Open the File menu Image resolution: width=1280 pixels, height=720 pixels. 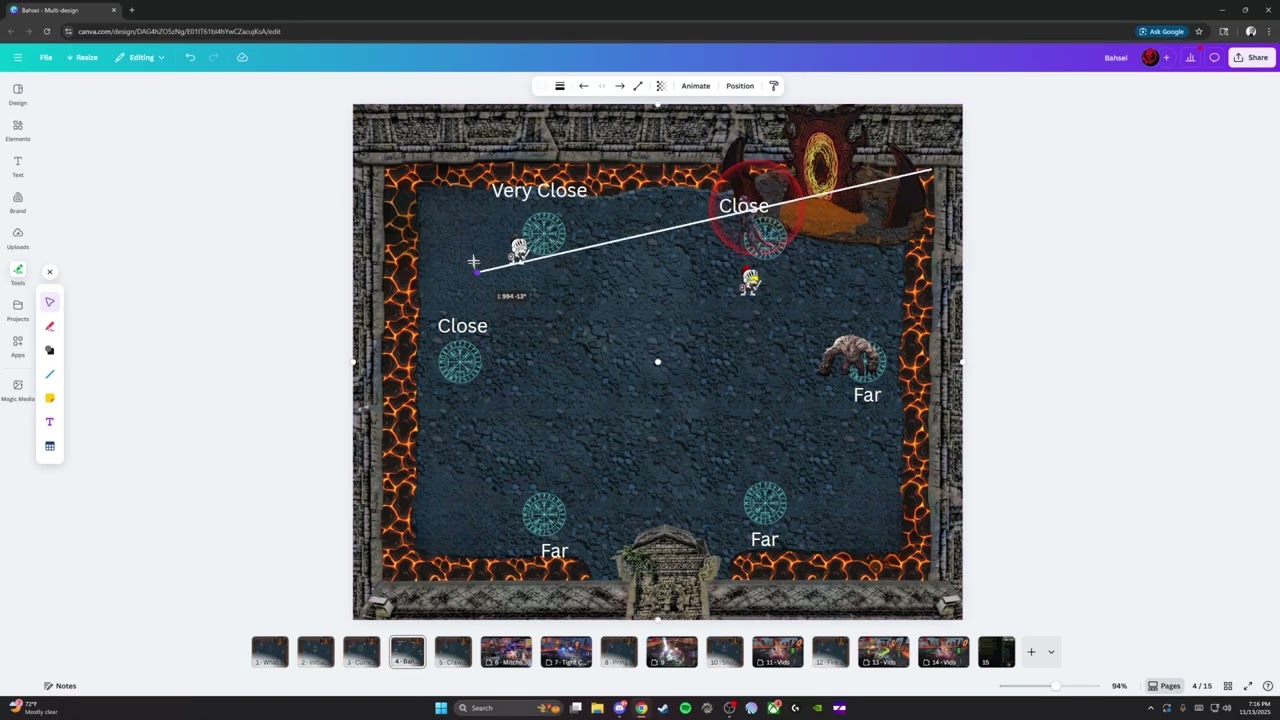[46, 57]
